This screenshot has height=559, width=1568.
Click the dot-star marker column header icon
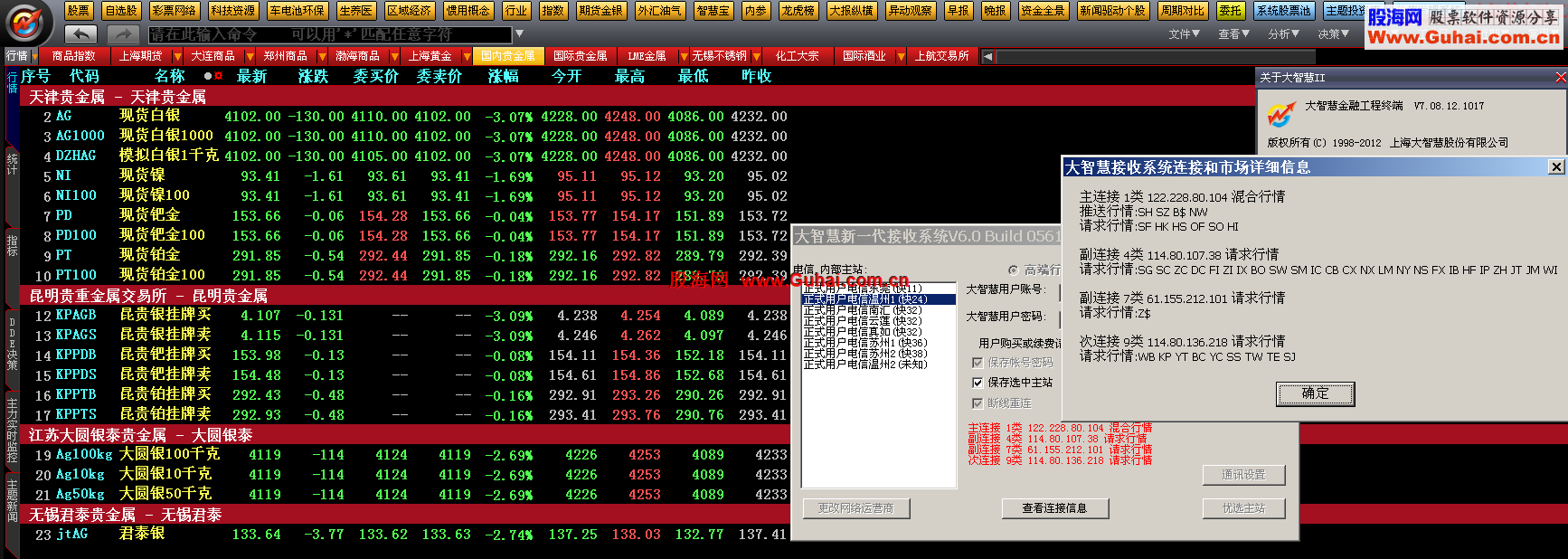(x=213, y=76)
